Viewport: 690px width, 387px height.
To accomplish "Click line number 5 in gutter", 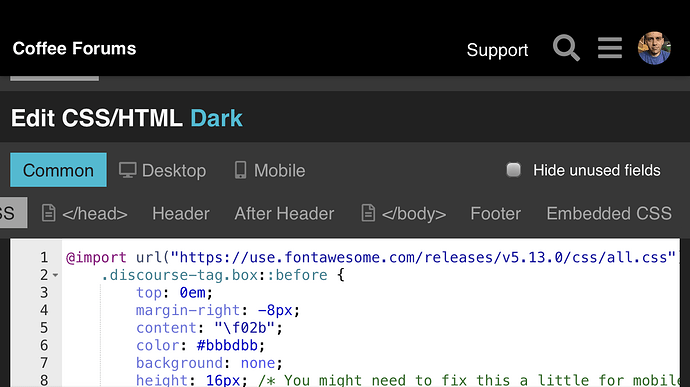I will tap(44, 328).
